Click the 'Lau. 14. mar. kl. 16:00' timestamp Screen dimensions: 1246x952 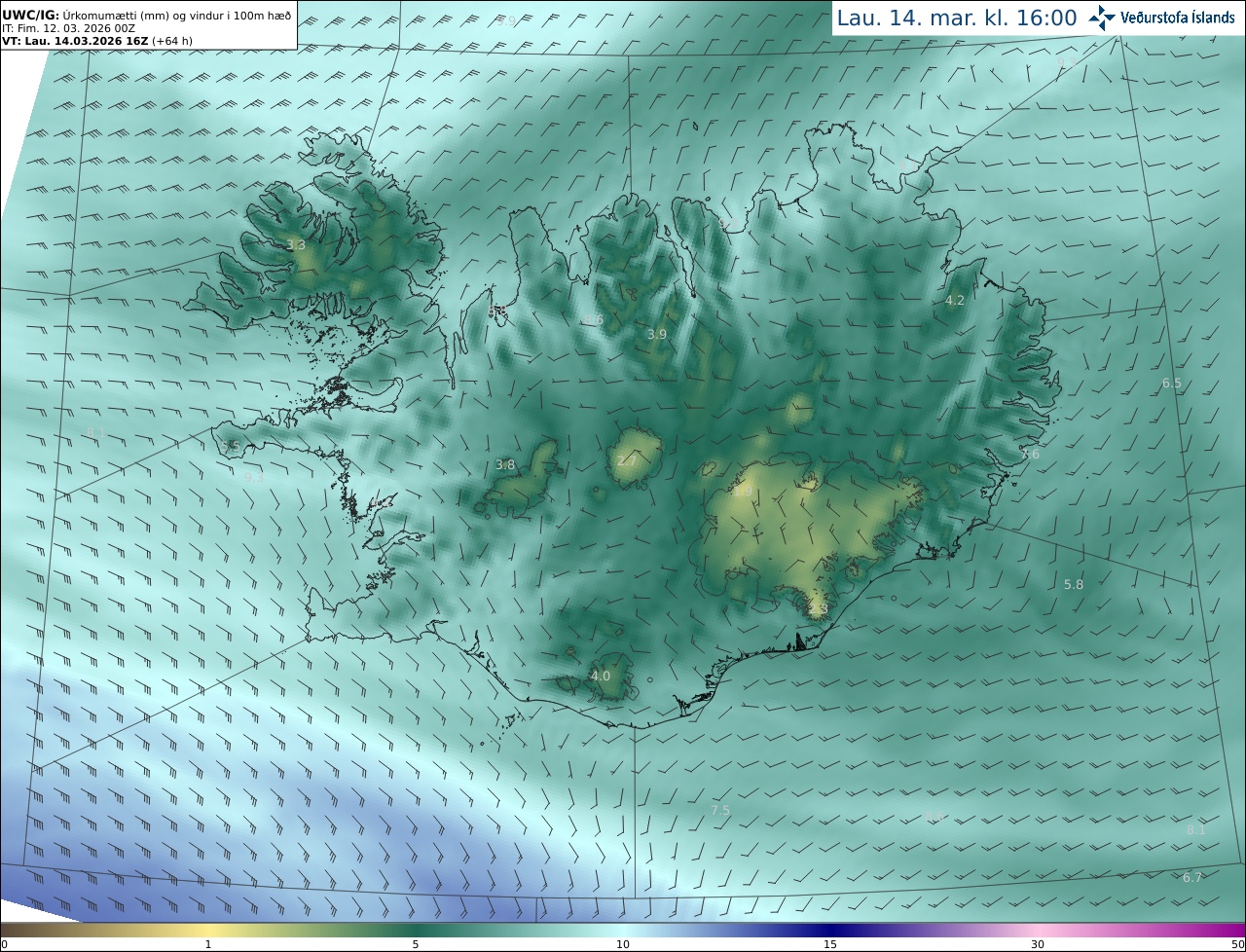point(957,18)
